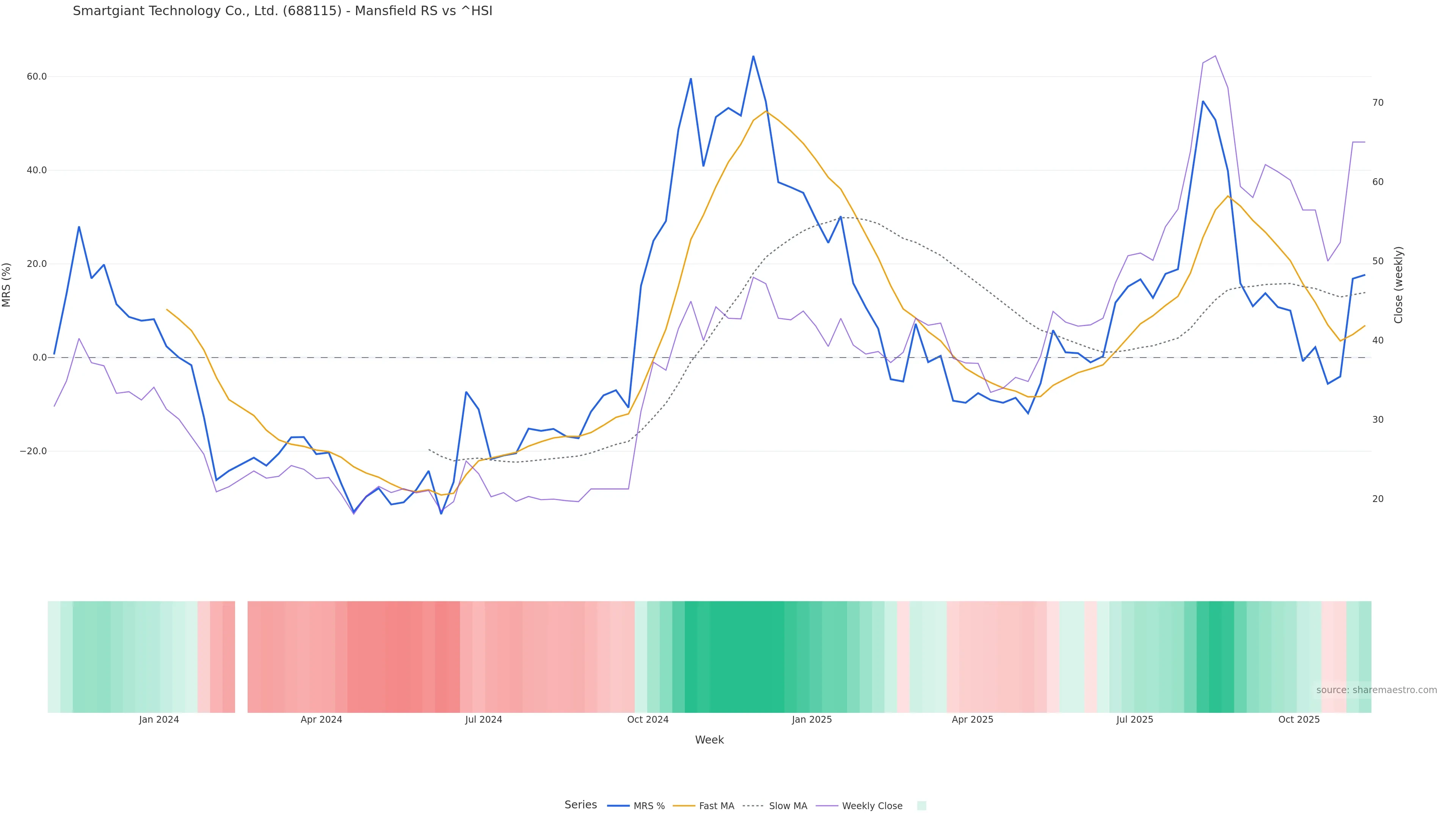
Task: Click the Close (weekly) right axis title
Action: coord(1398,285)
